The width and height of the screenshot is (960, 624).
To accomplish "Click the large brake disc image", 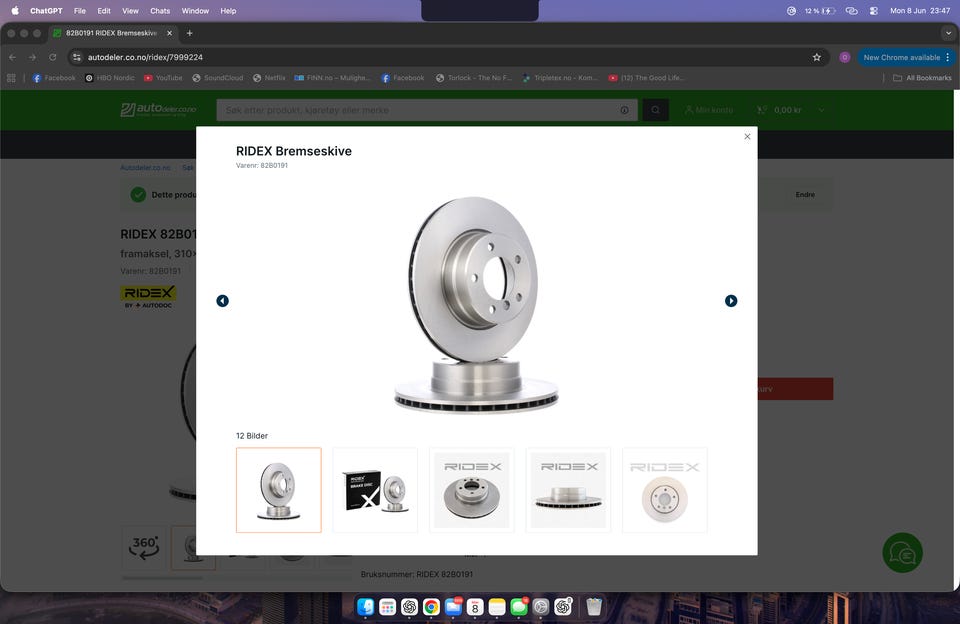I will 476,304.
